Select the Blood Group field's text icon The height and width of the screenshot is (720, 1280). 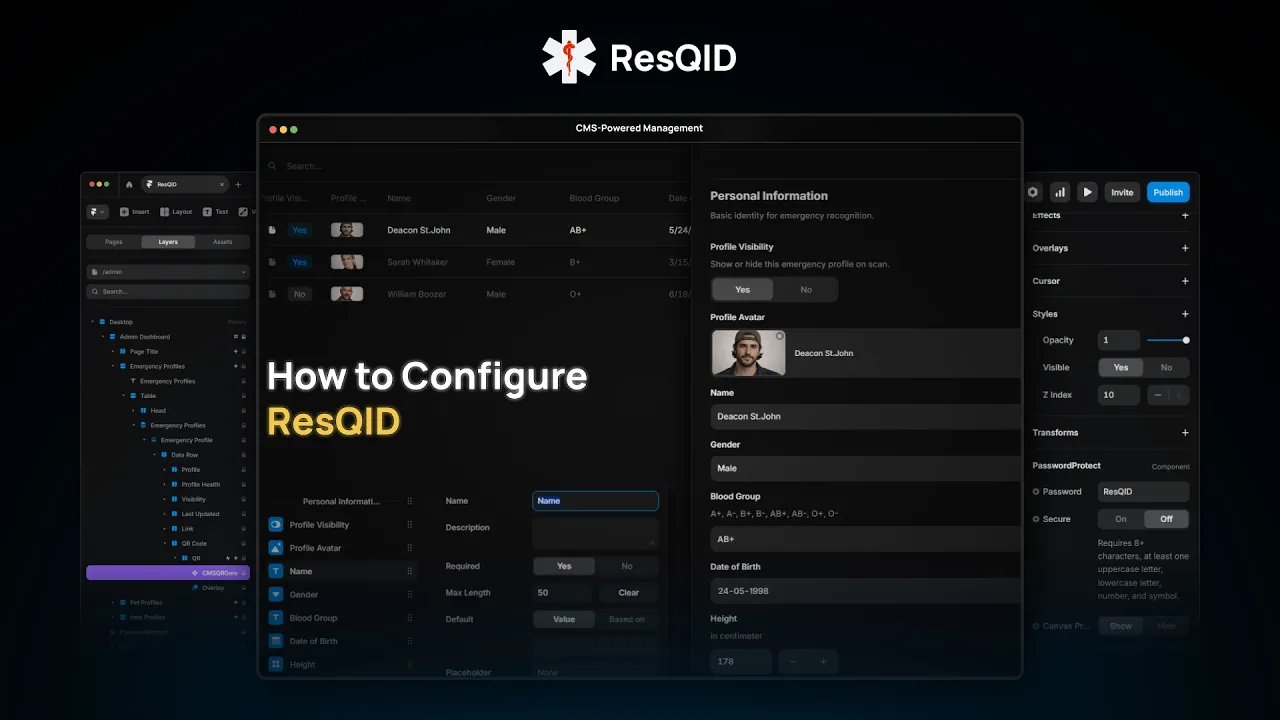point(276,618)
